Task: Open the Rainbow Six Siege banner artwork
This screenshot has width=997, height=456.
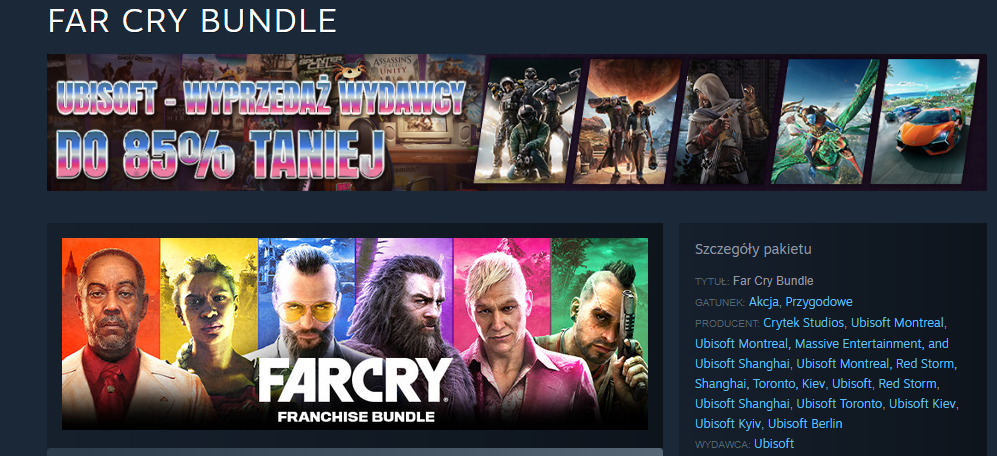Action: point(527,121)
